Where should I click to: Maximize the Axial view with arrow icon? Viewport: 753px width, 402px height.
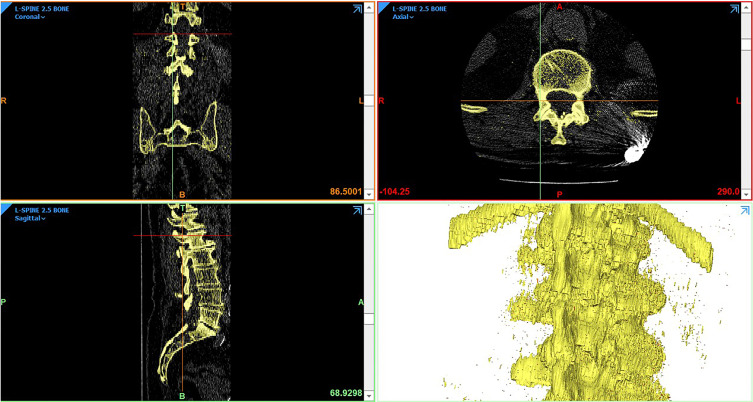[x=734, y=9]
